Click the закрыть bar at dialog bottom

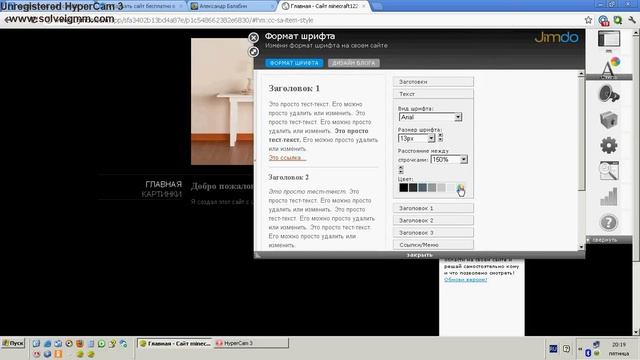419,255
